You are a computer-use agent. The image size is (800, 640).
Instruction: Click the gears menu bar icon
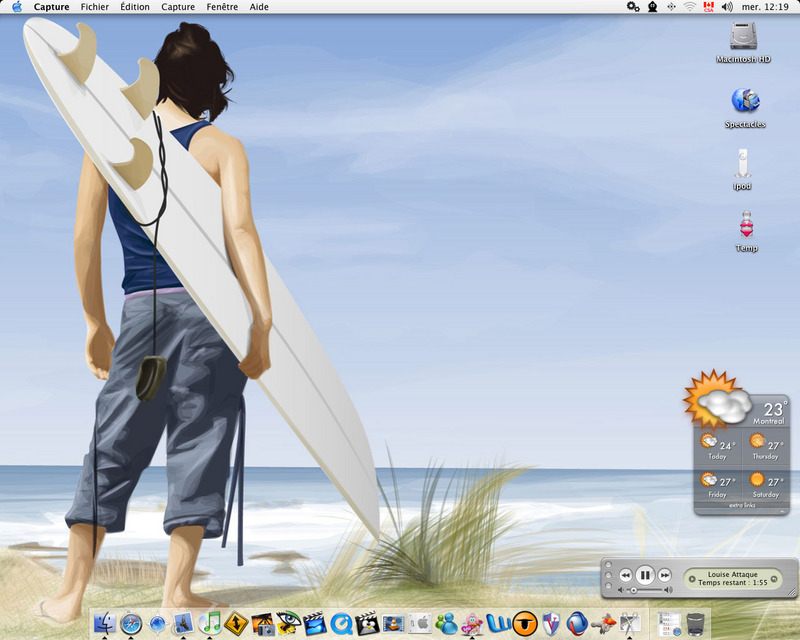(633, 7)
